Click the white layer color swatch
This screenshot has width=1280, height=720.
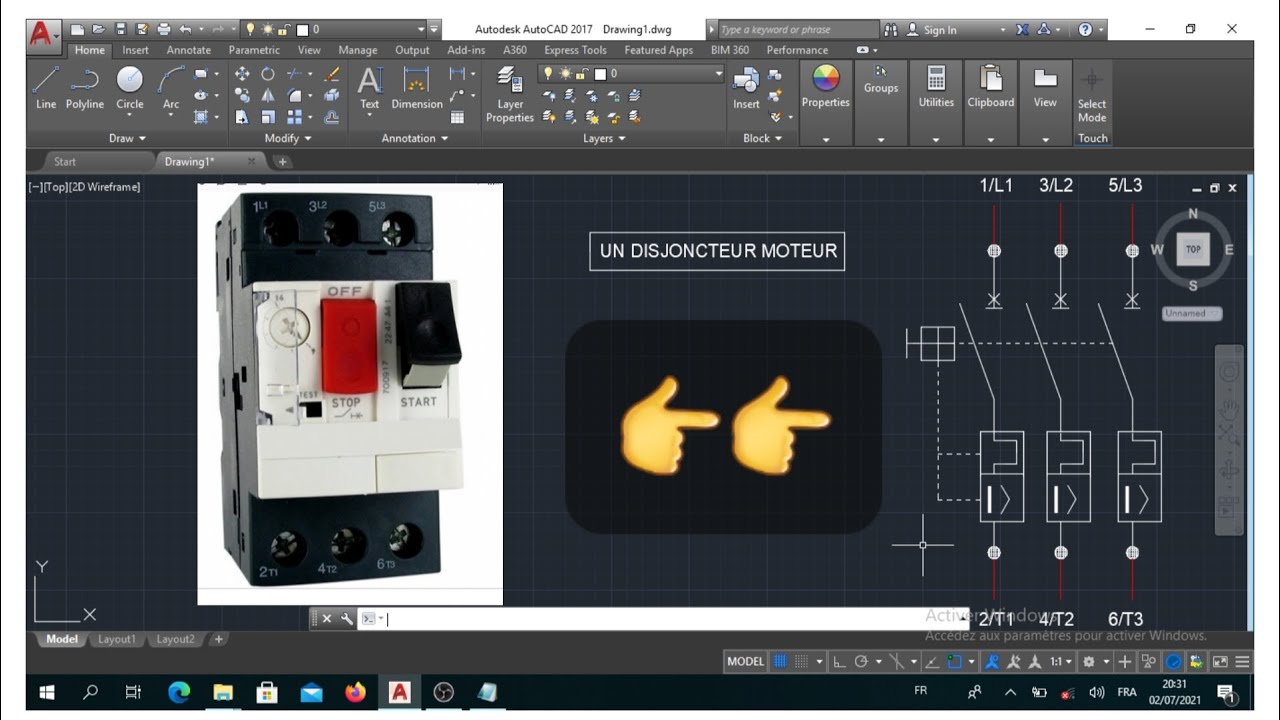(x=600, y=74)
